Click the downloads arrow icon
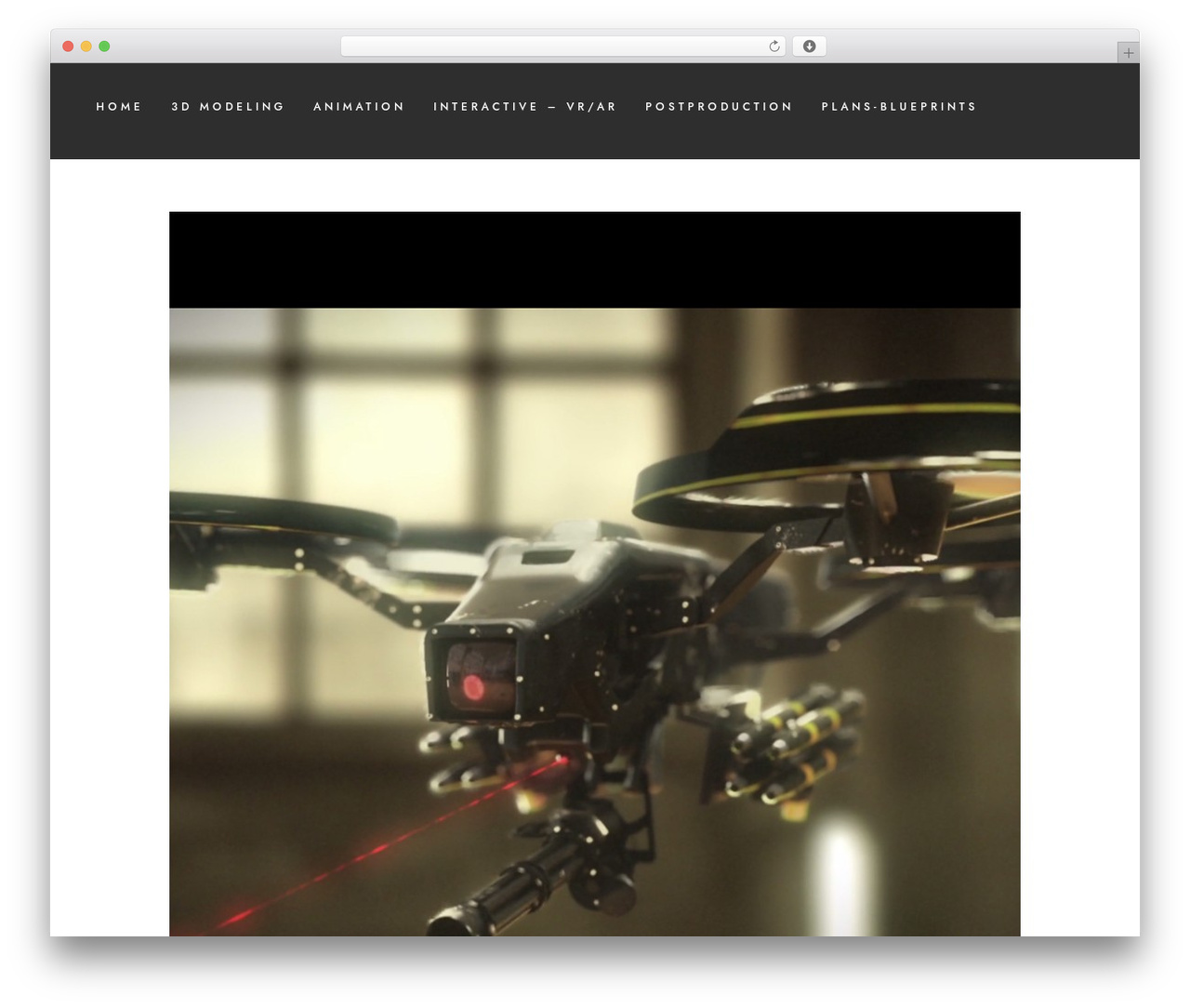 pos(809,46)
